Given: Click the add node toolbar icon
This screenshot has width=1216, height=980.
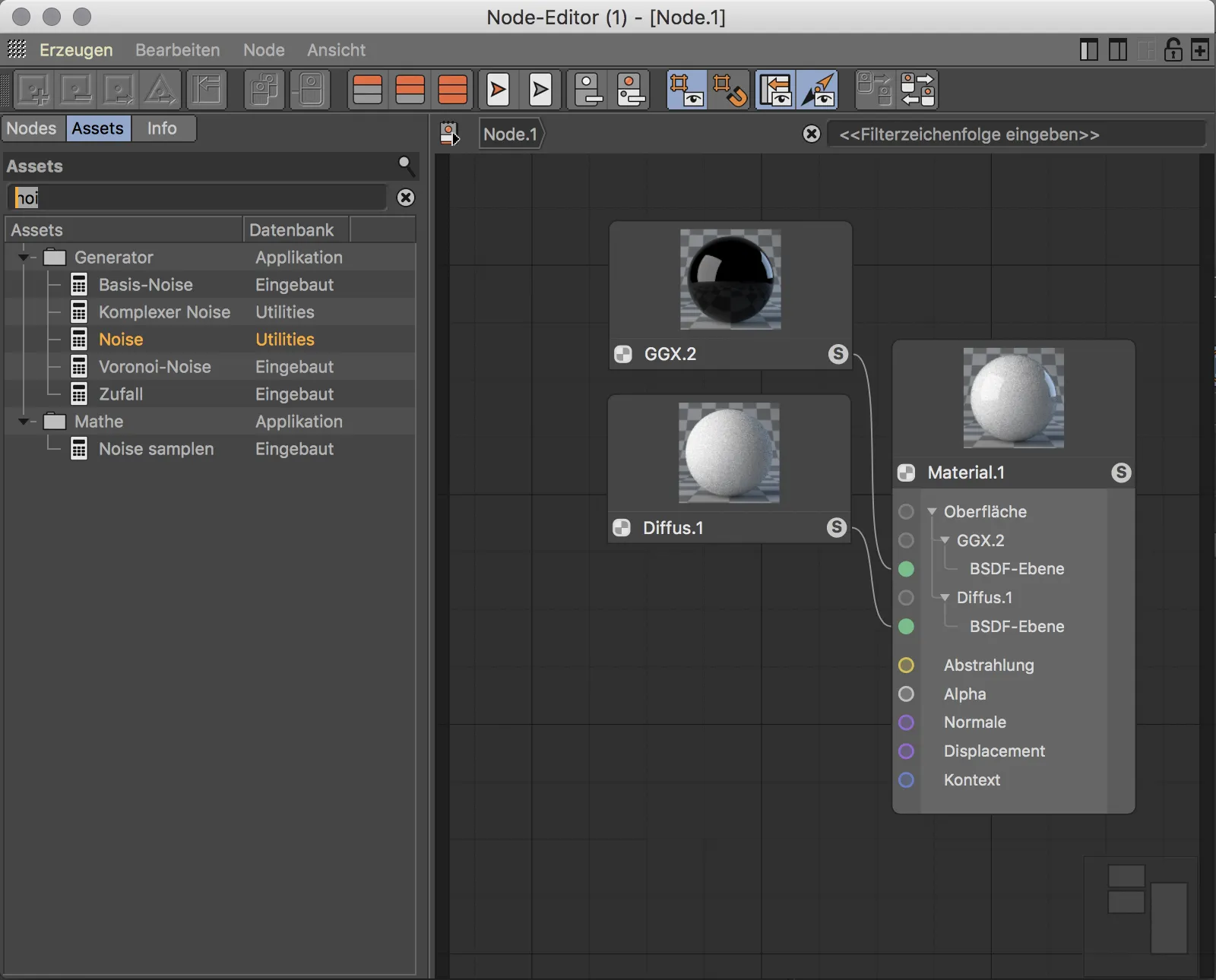Looking at the screenshot, I should [34, 90].
